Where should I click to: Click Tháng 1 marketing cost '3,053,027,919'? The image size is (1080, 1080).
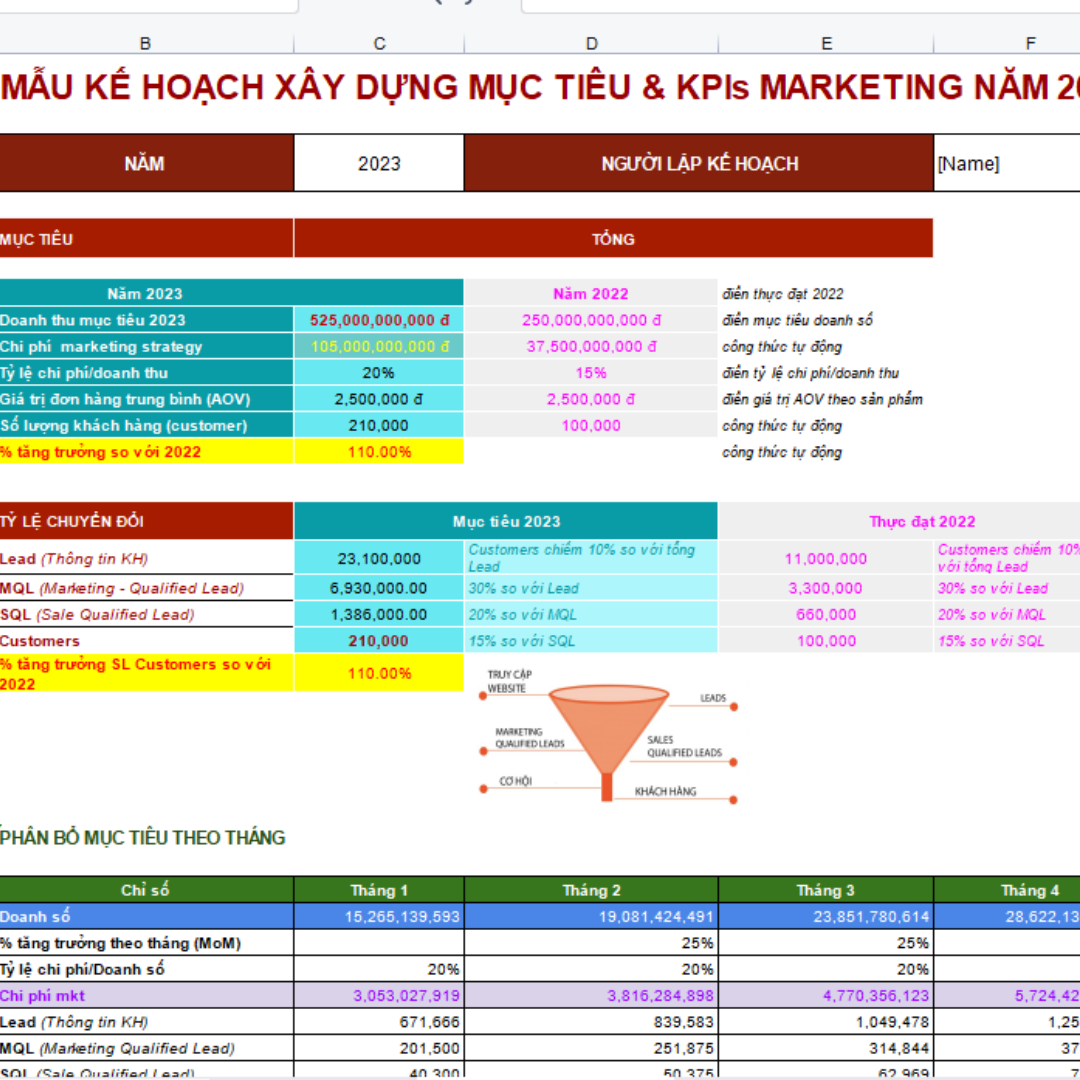click(379, 995)
